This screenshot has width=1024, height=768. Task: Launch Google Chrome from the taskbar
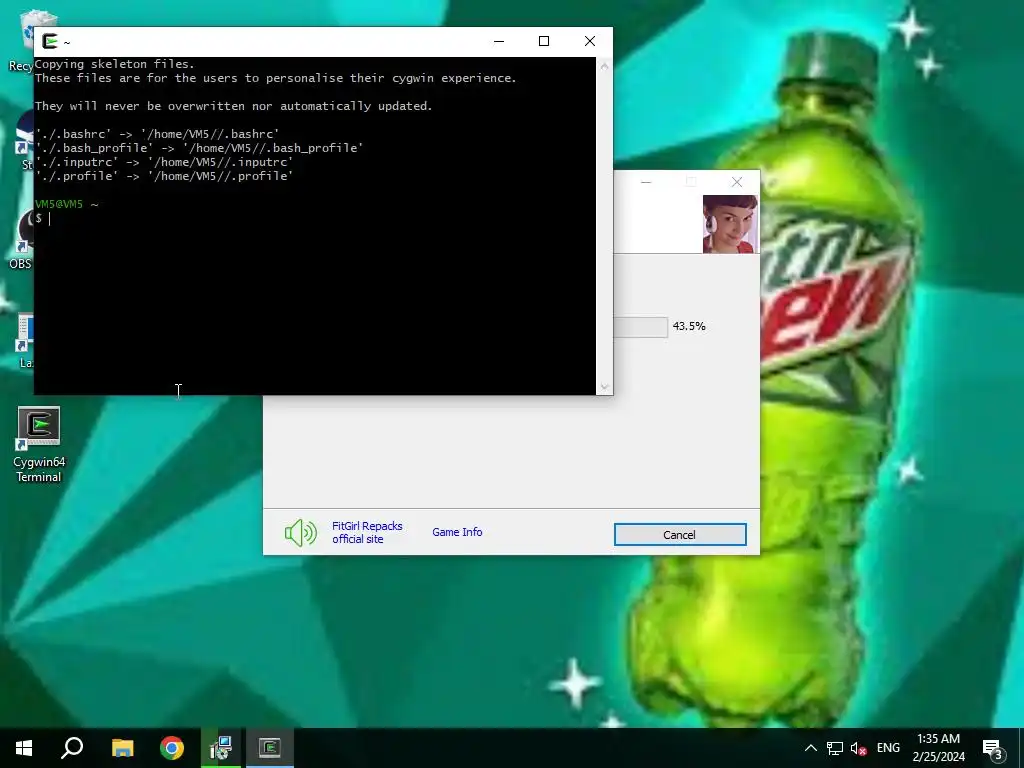click(172, 748)
